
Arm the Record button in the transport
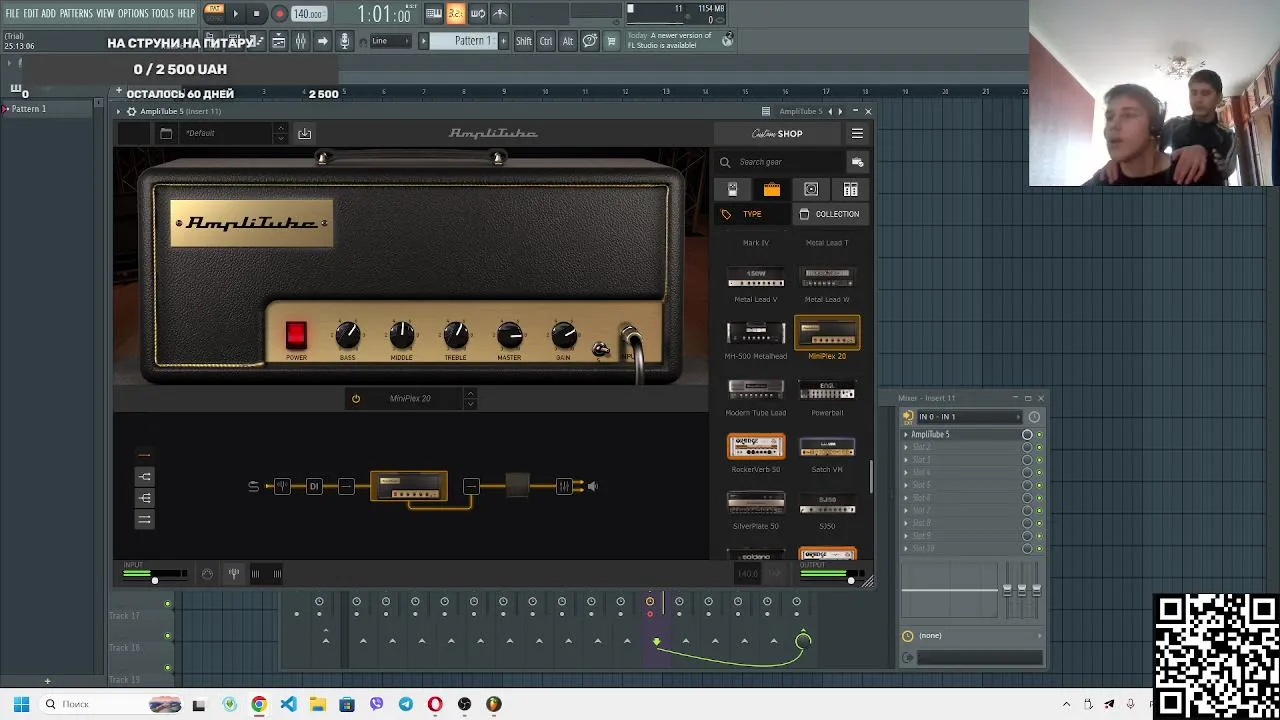pyautogui.click(x=279, y=14)
